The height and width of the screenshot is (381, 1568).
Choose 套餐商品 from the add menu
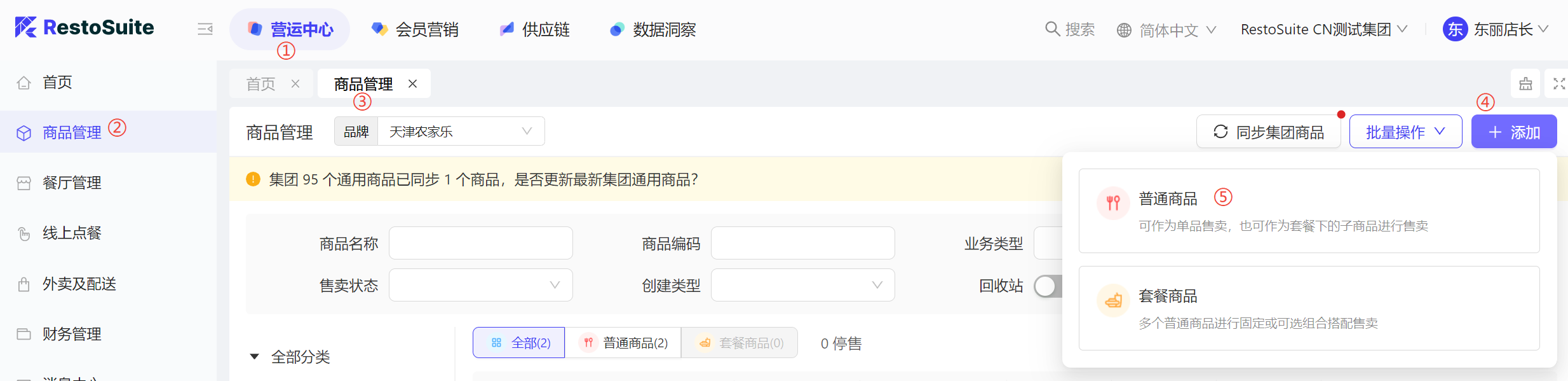click(x=1309, y=308)
